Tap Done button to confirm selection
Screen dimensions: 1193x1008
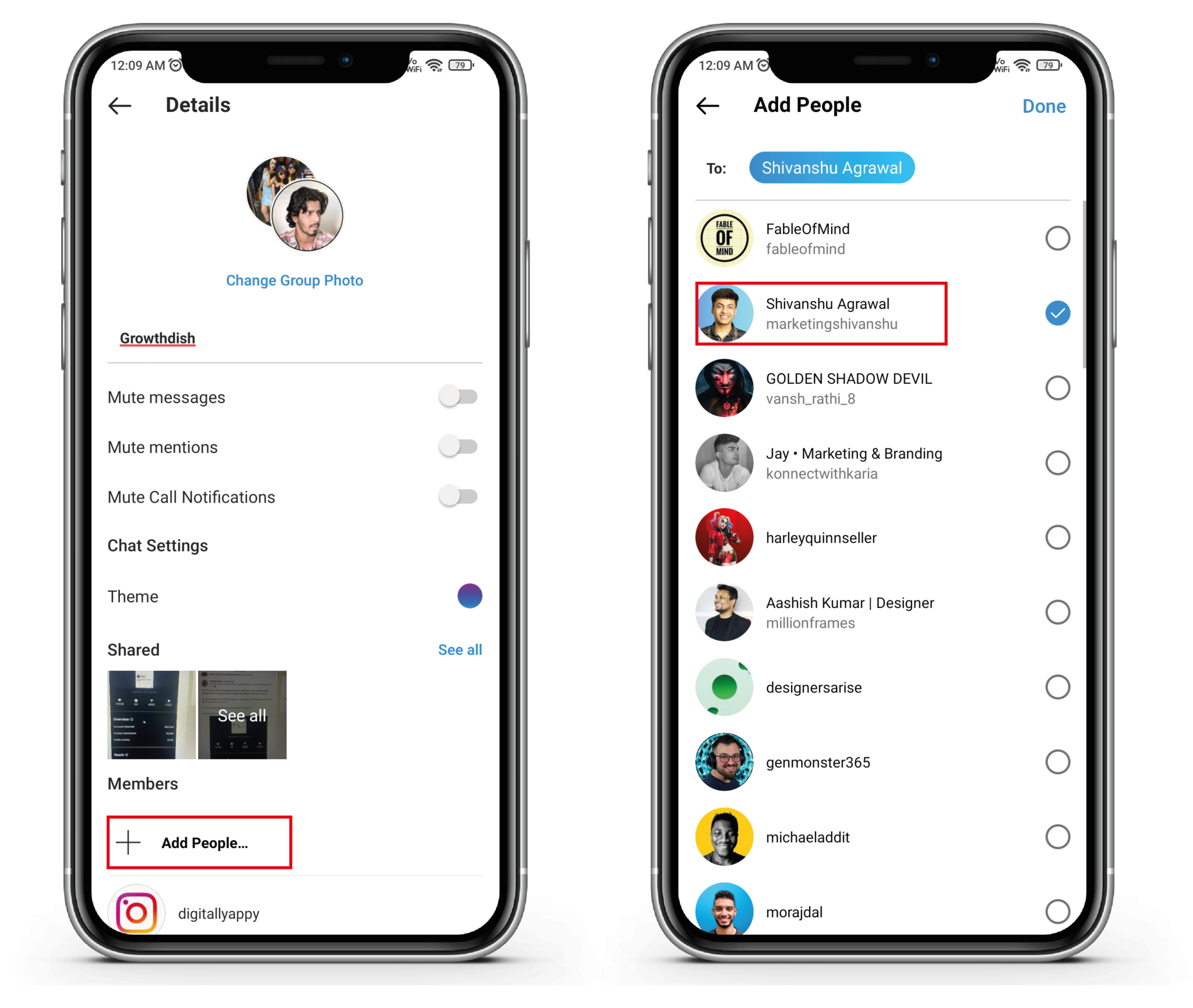click(1043, 105)
